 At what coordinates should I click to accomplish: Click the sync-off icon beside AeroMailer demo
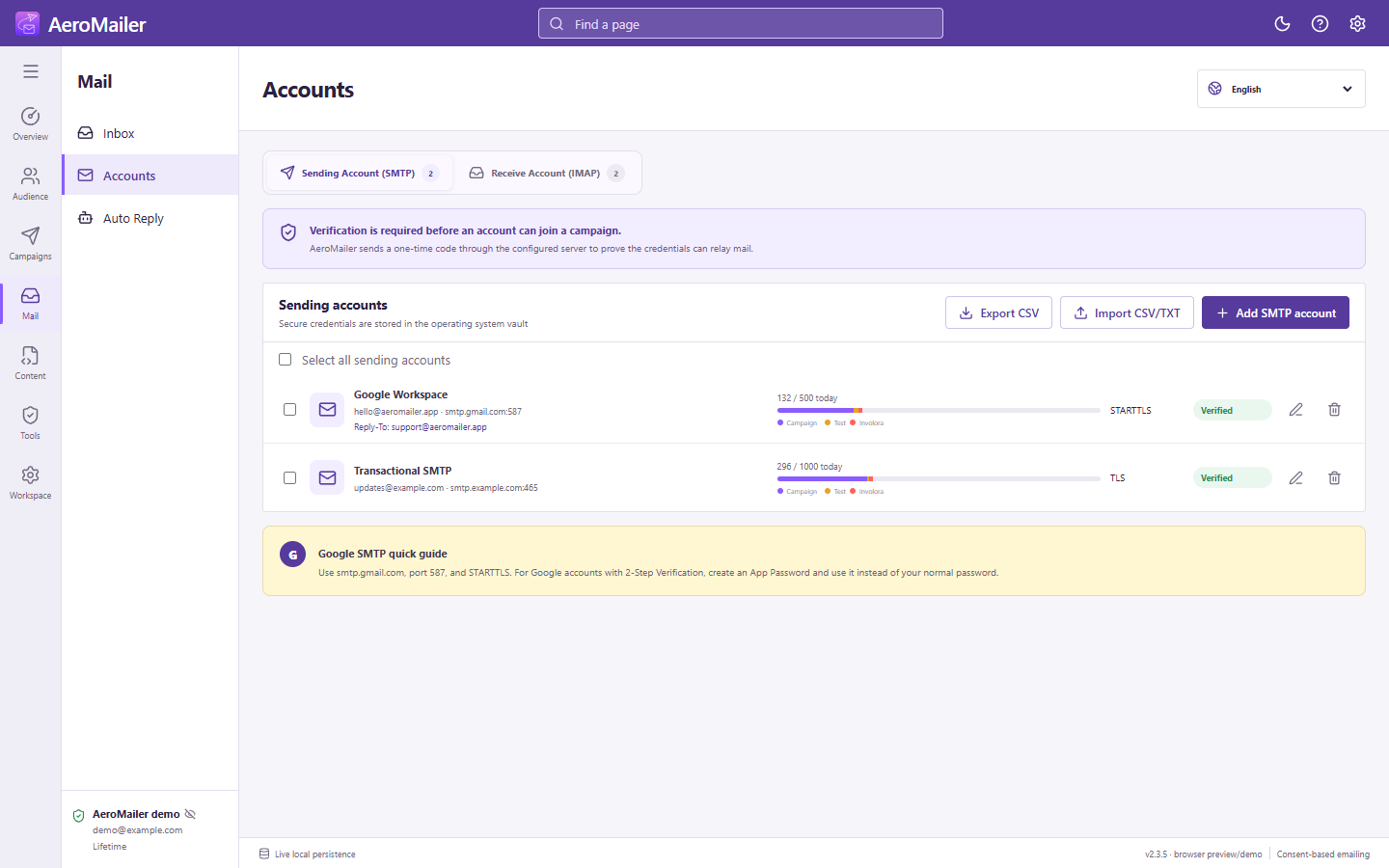[190, 814]
